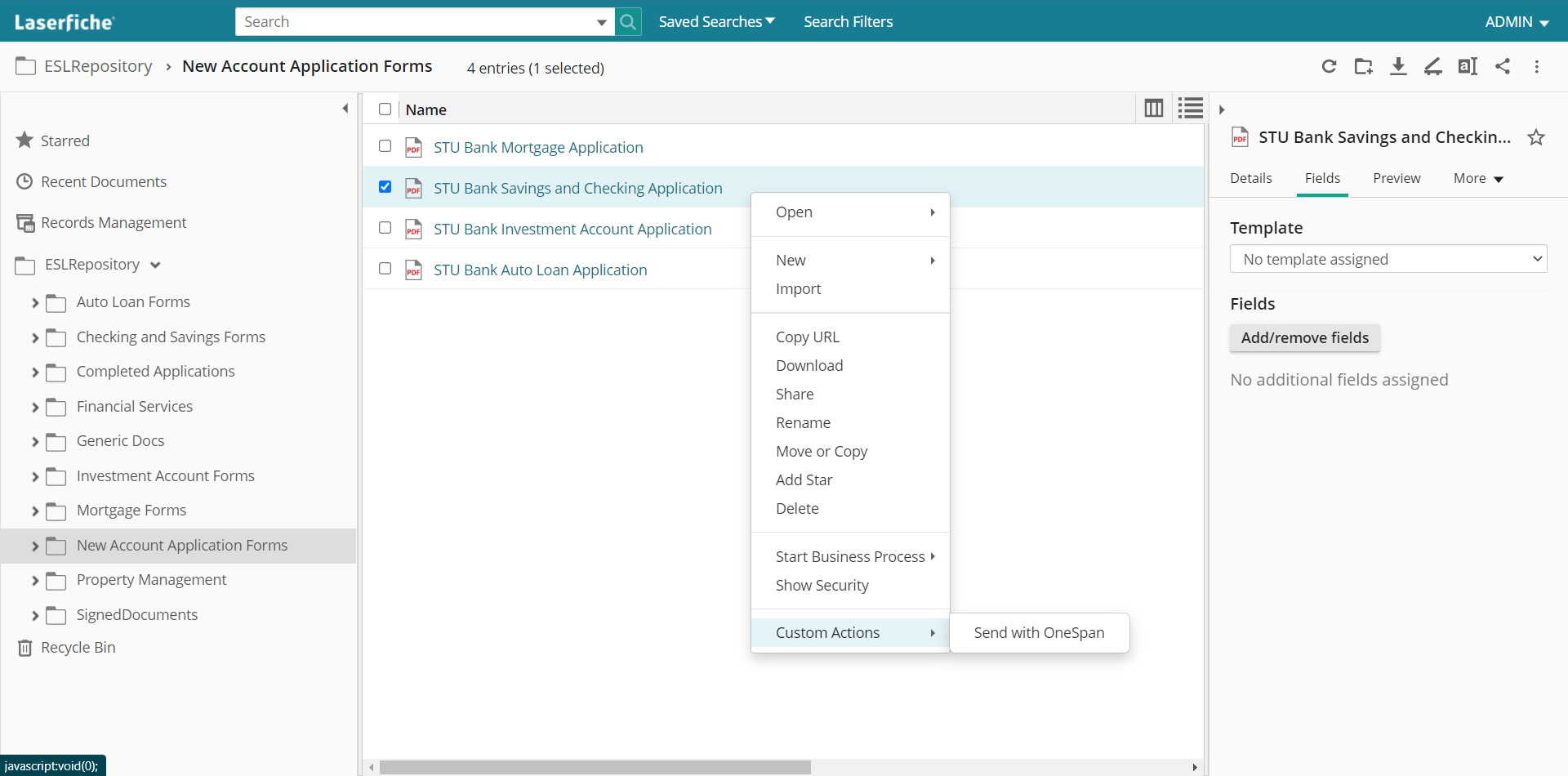Open the More tab dropdown

[1478, 178]
